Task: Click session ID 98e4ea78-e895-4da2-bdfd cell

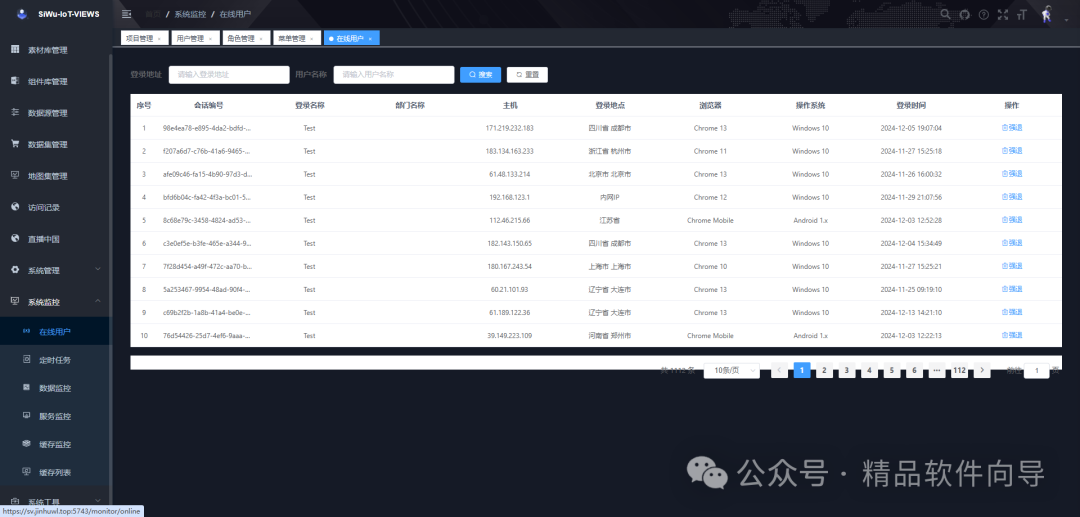Action: (207, 128)
